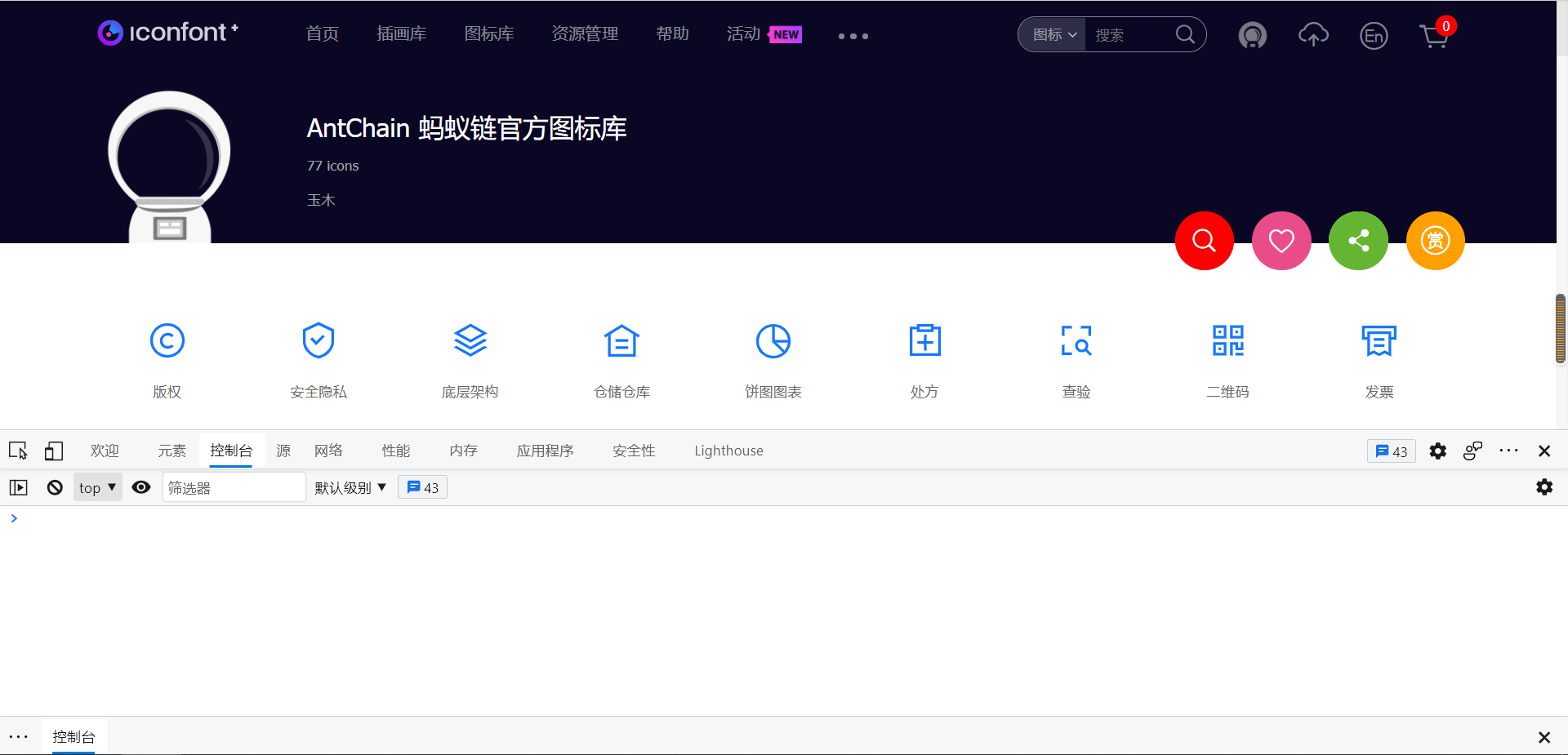
Task: Focus the 筛选器 console filter field
Action: 234,488
